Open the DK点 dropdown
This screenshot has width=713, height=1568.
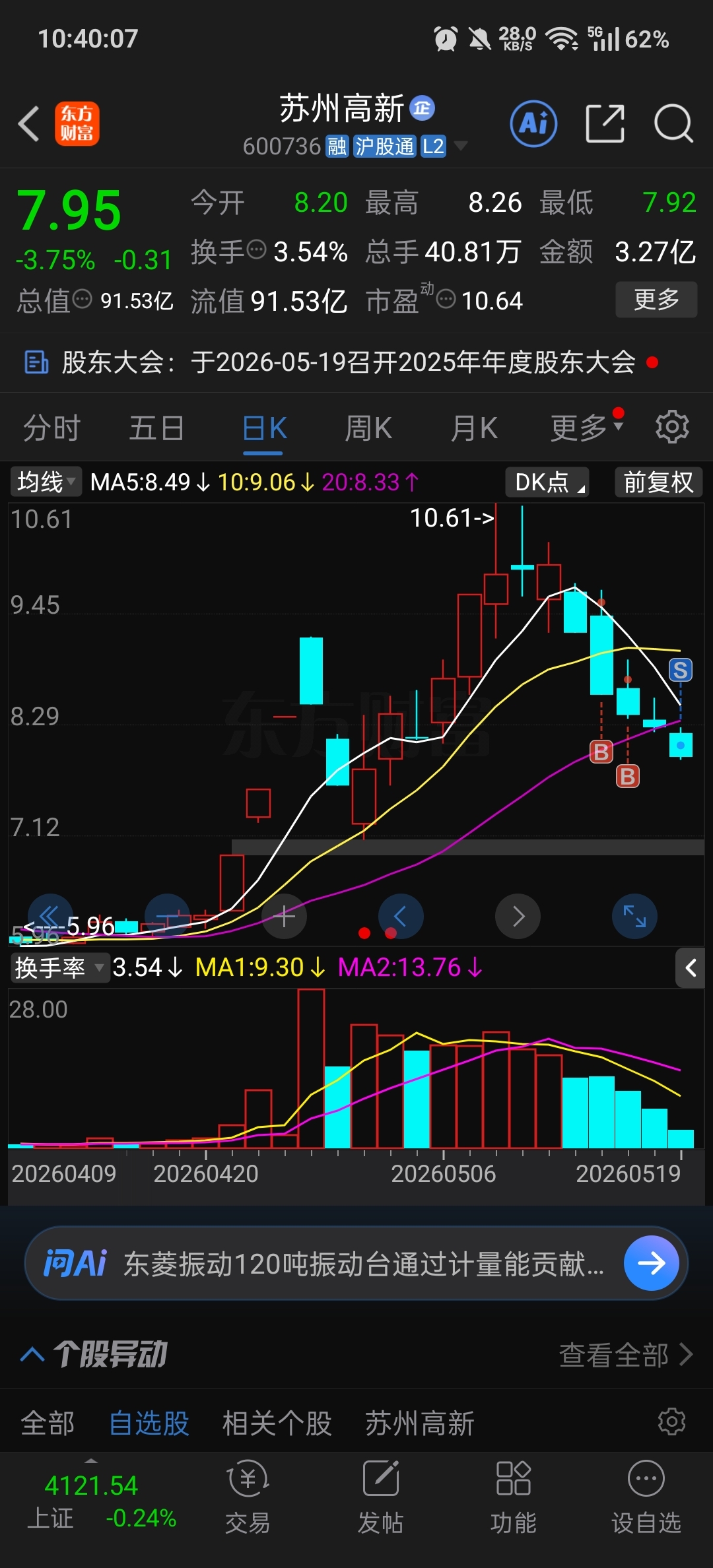pyautogui.click(x=547, y=482)
